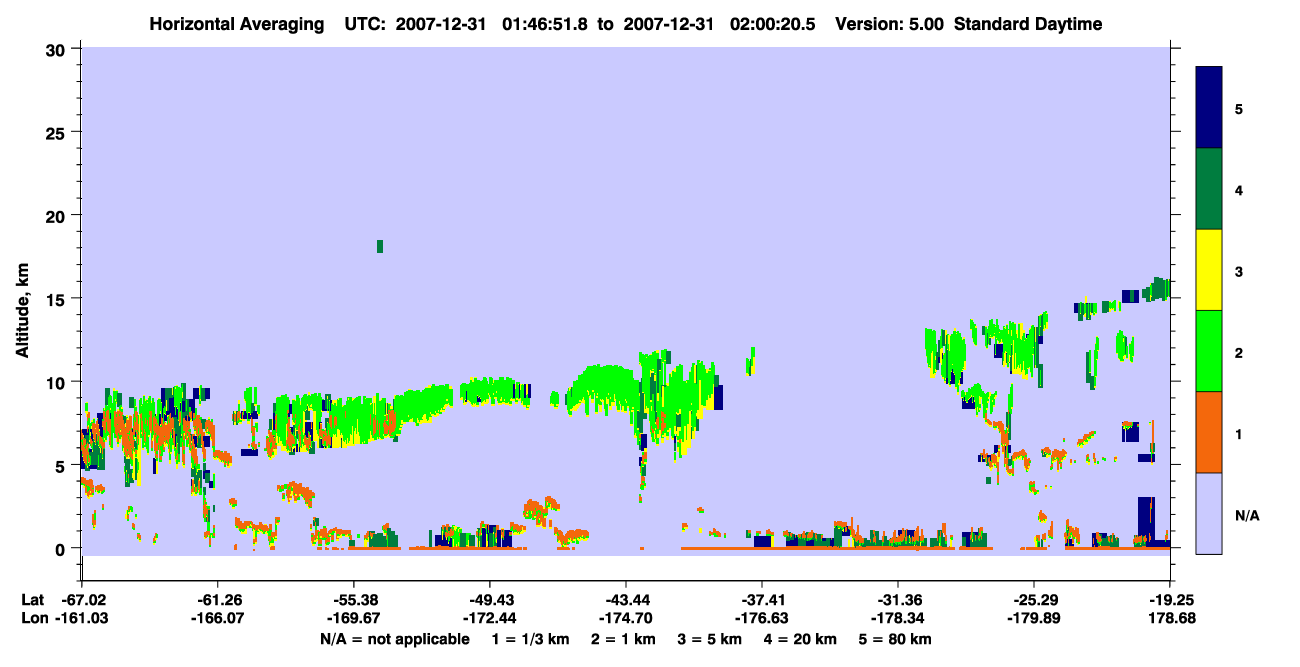Click the lavender N/A color bar segment
Image resolution: width=1300 pixels, height=667 pixels.
point(1209,513)
